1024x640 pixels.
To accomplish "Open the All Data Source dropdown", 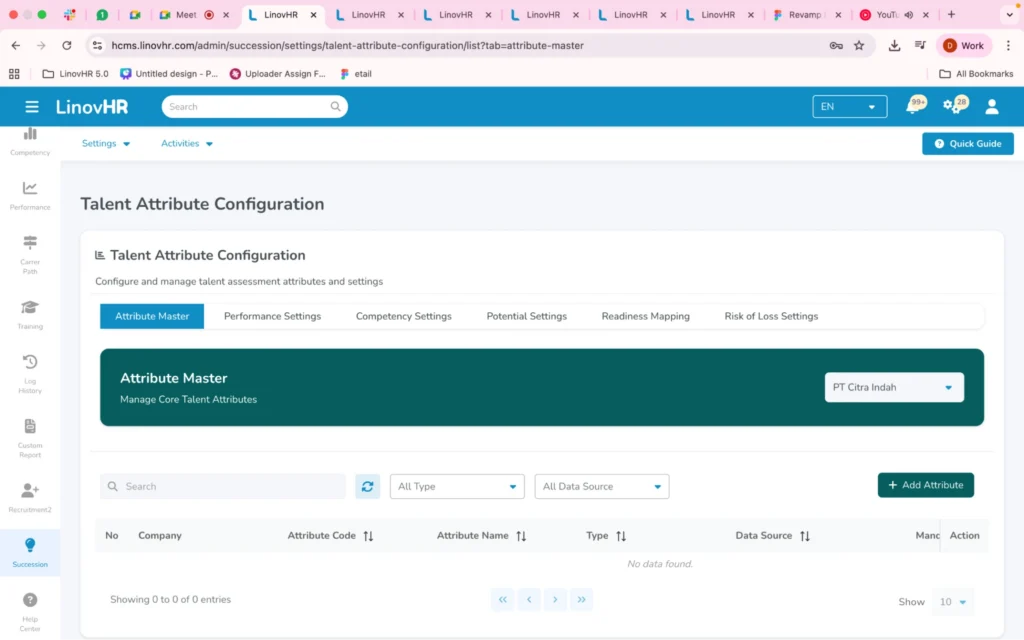I will (x=601, y=486).
